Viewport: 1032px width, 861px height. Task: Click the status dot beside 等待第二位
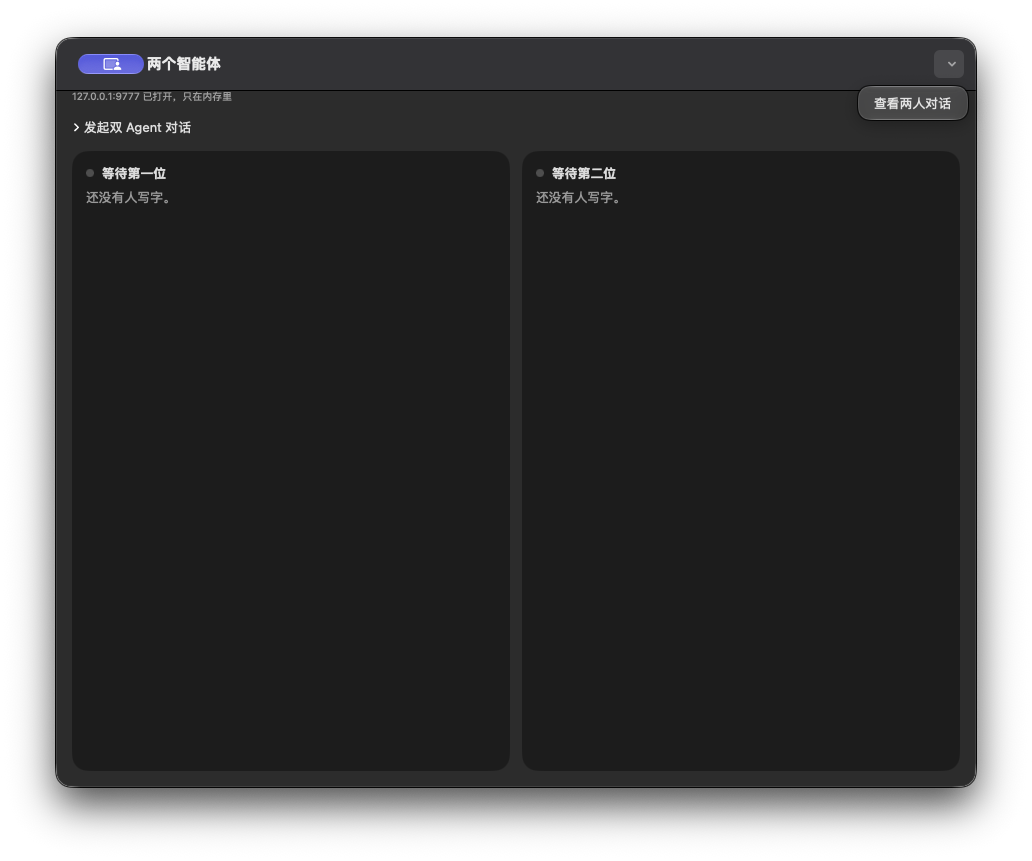click(x=540, y=173)
